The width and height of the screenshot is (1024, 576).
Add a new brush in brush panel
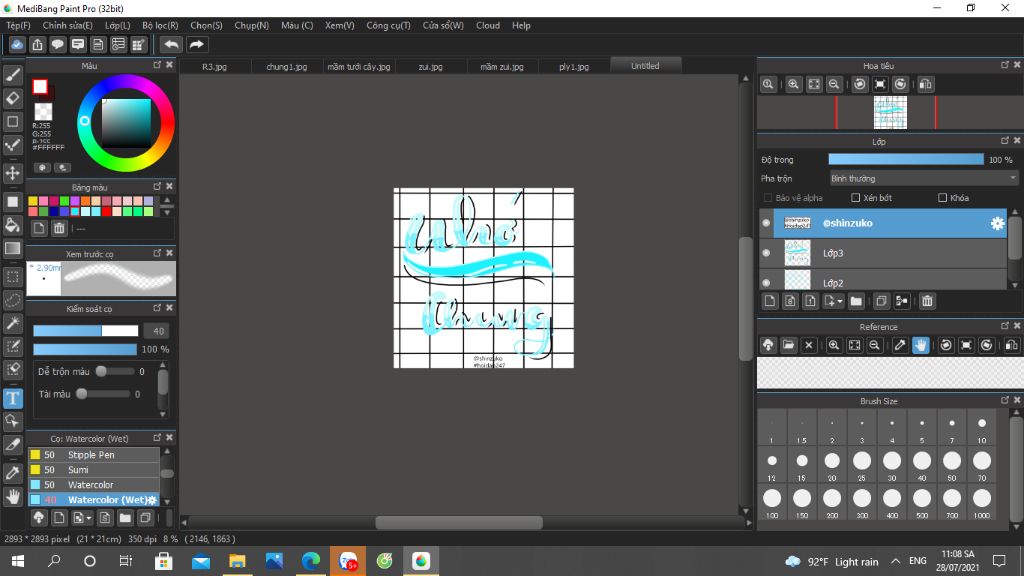coord(59,518)
